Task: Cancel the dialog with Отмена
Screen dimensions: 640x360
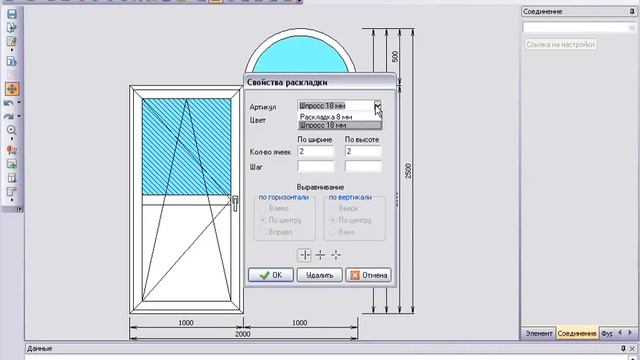Action: coord(369,275)
